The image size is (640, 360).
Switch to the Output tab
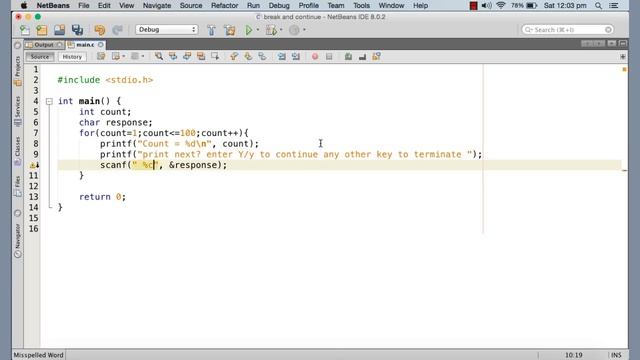44,44
